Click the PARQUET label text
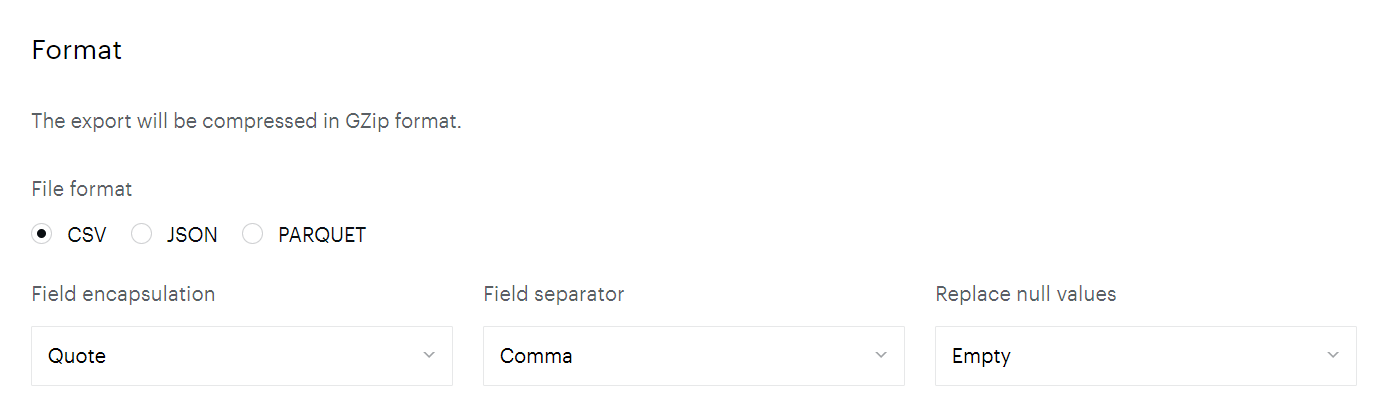Image resolution: width=1392 pixels, height=406 pixels. click(322, 236)
